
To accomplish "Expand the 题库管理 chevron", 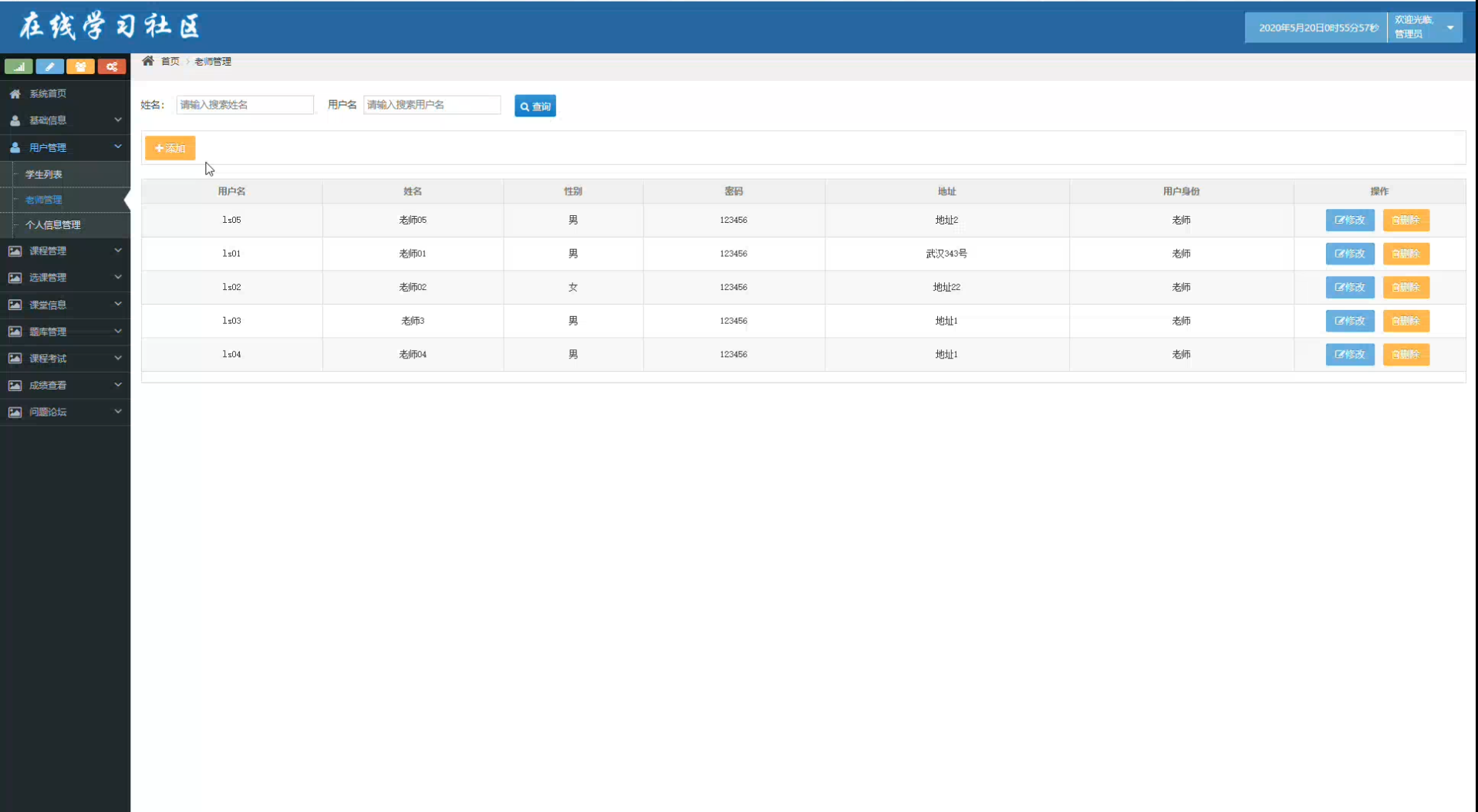I will 118,331.
